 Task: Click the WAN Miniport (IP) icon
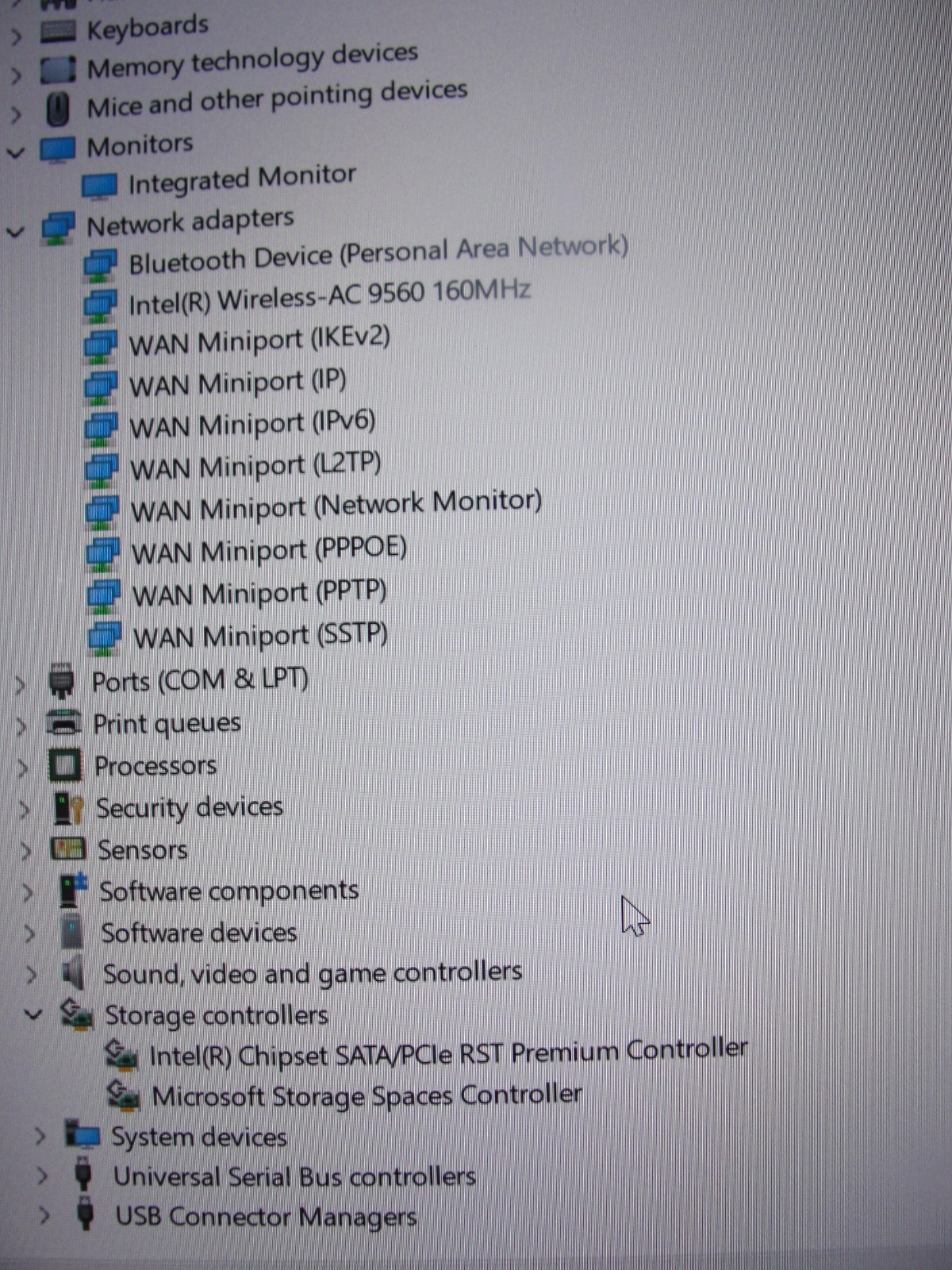(x=101, y=387)
